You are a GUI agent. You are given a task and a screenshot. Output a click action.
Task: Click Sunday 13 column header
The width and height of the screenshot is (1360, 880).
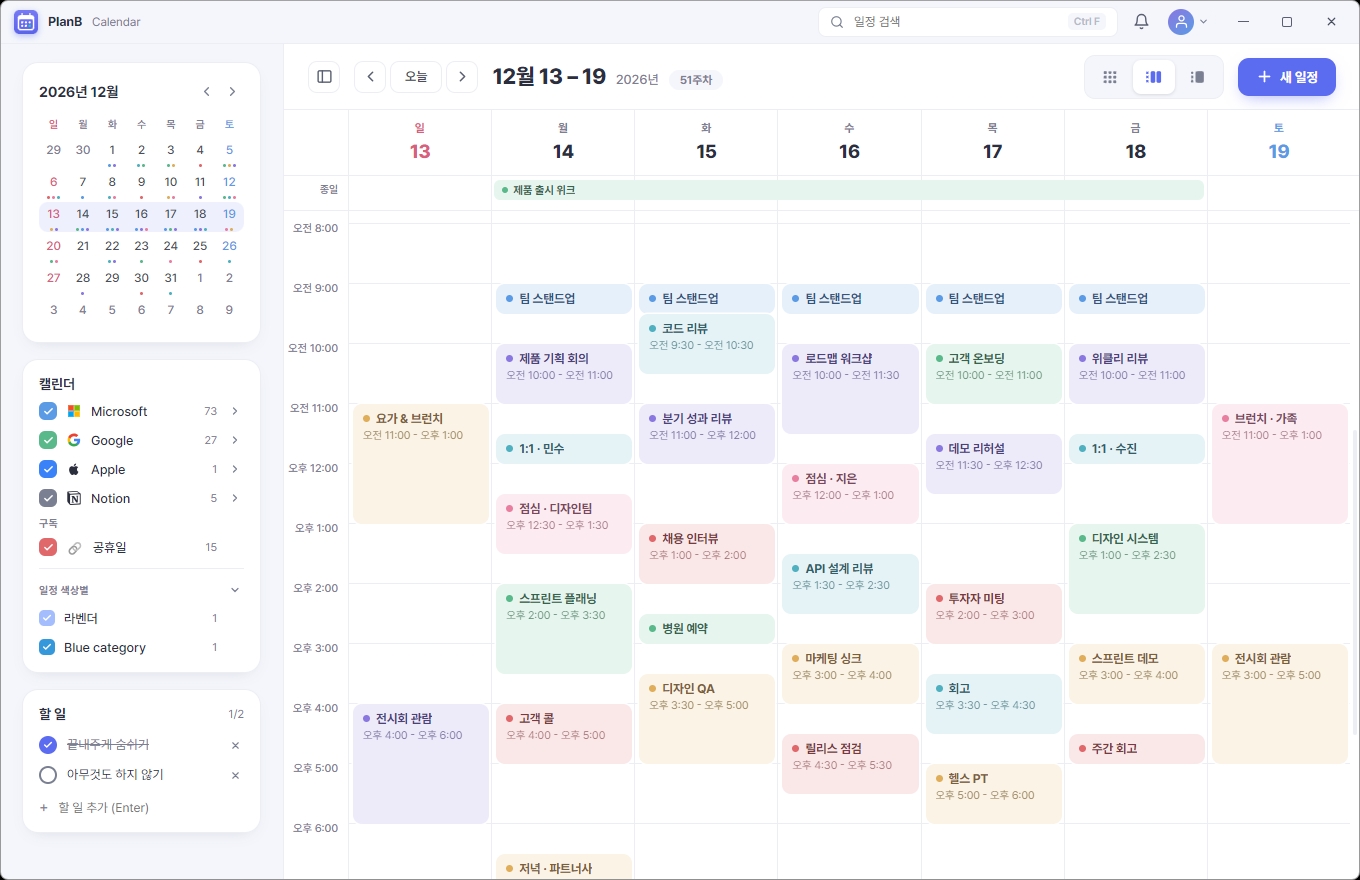point(420,141)
